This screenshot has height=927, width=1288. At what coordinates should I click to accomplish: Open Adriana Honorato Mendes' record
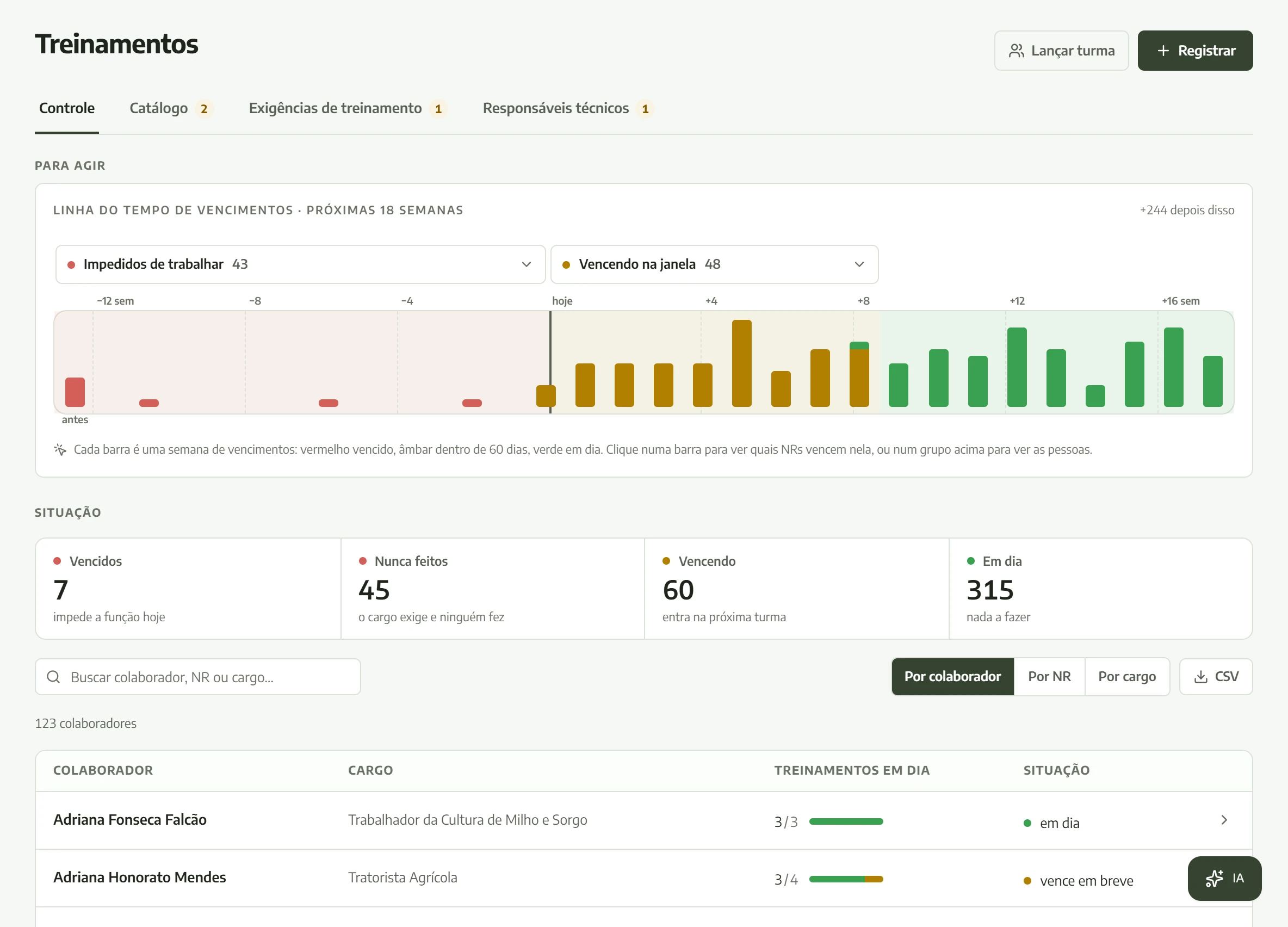644,878
